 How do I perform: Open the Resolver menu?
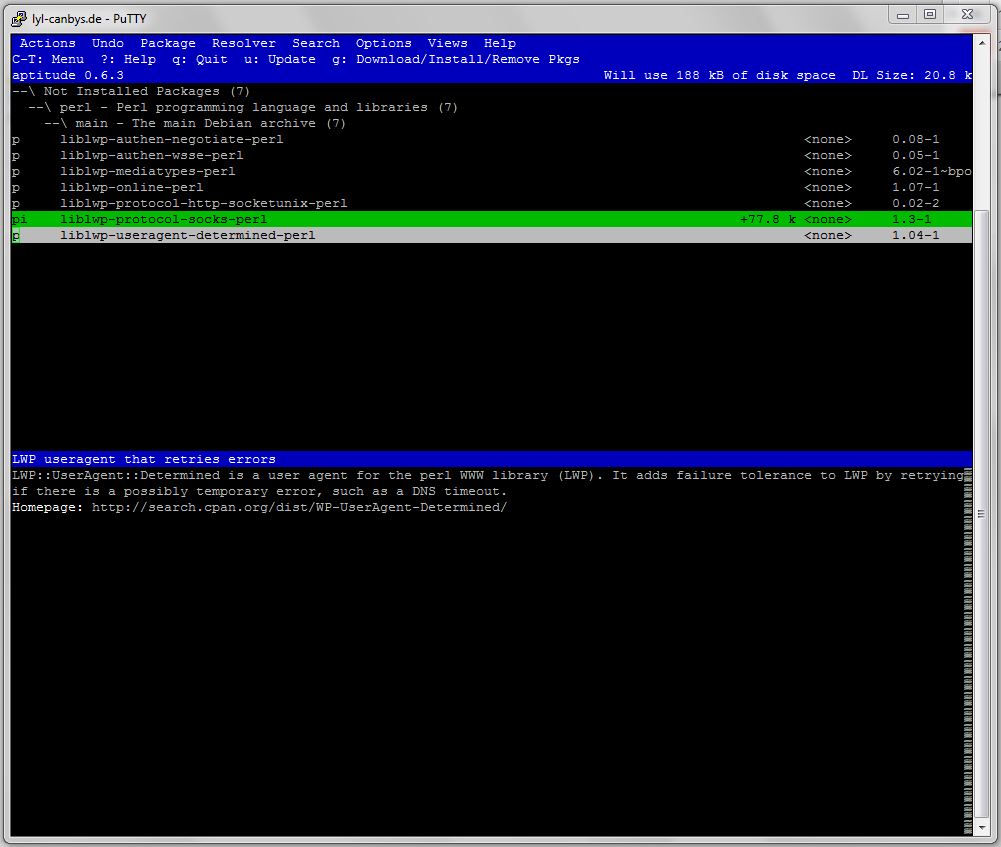[x=244, y=43]
